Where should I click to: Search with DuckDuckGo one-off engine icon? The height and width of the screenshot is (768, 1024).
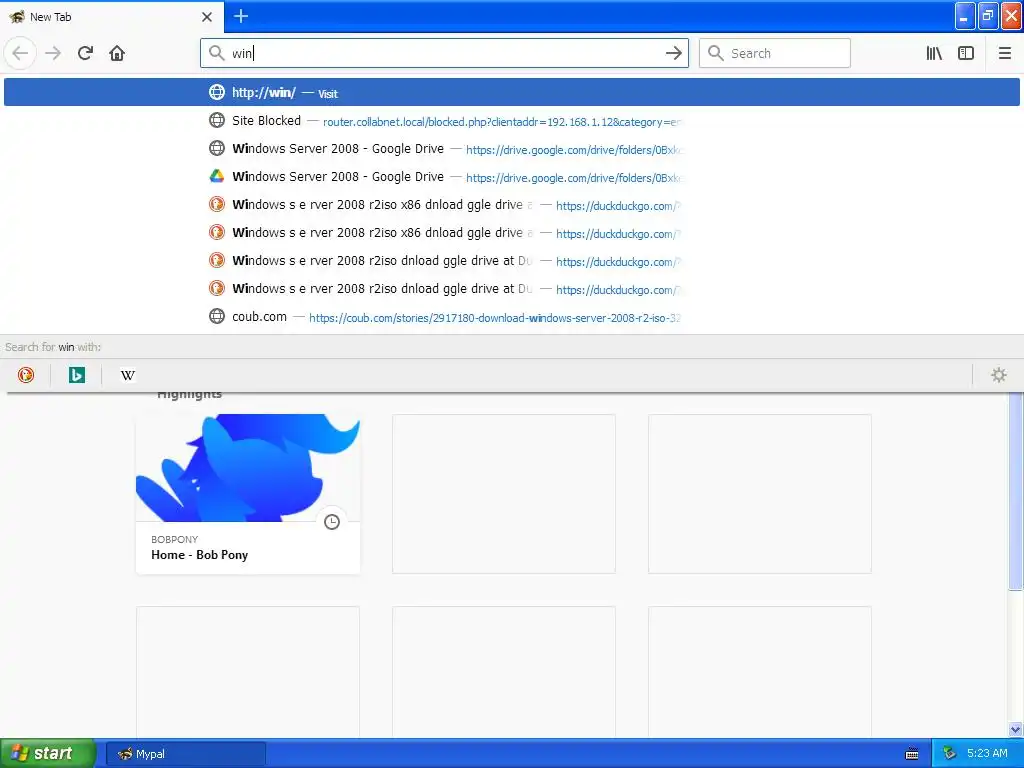click(x=26, y=375)
